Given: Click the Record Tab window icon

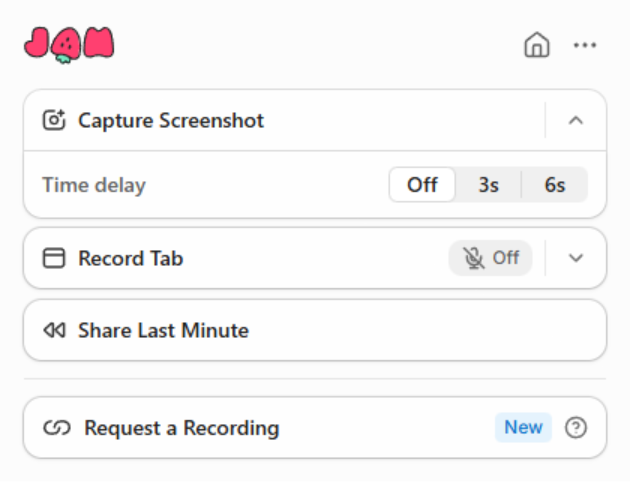Looking at the screenshot, I should 54,258.
